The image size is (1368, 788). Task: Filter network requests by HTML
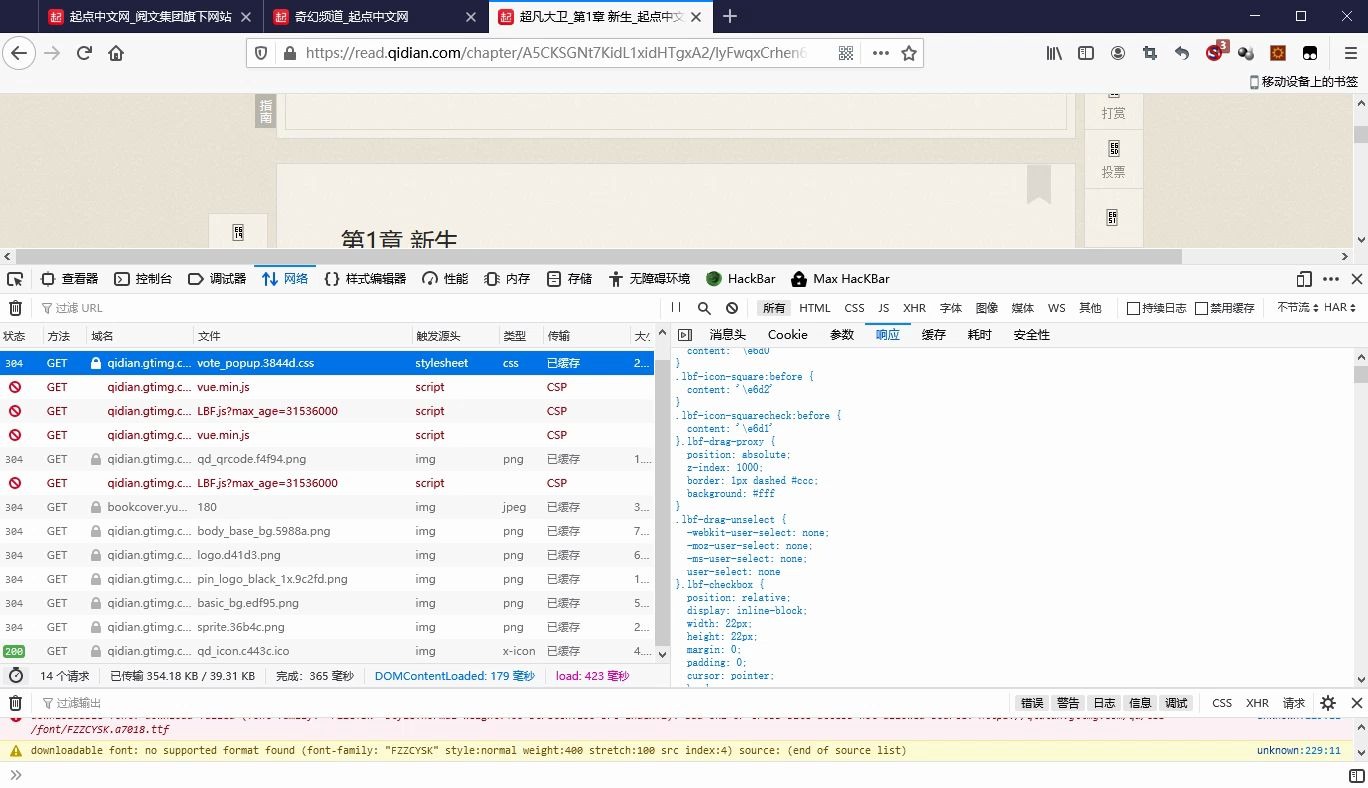[x=815, y=308]
